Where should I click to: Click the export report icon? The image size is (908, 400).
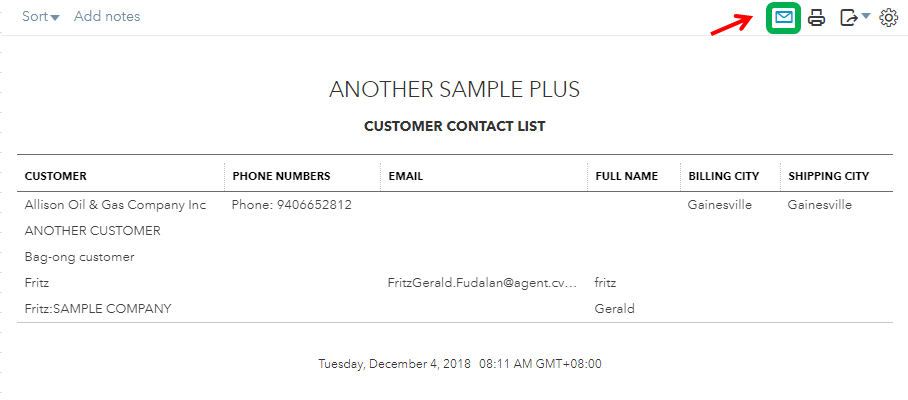pyautogui.click(x=848, y=18)
